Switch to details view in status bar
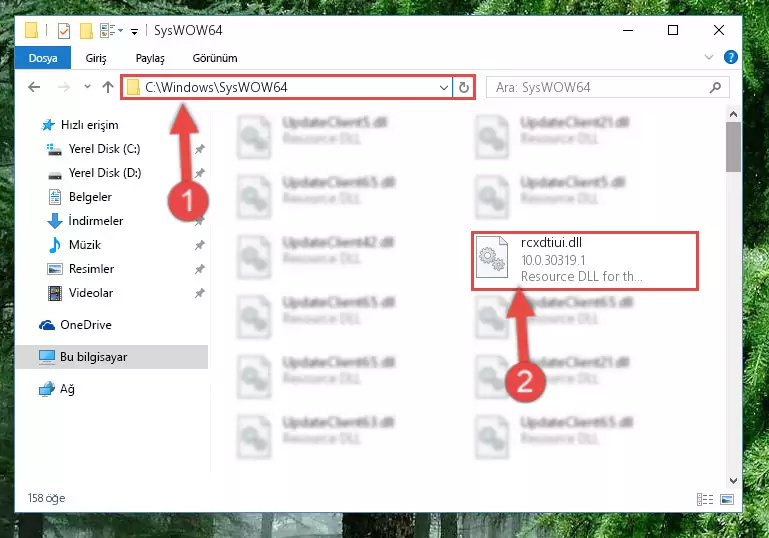This screenshot has height=538, width=769. click(705, 499)
